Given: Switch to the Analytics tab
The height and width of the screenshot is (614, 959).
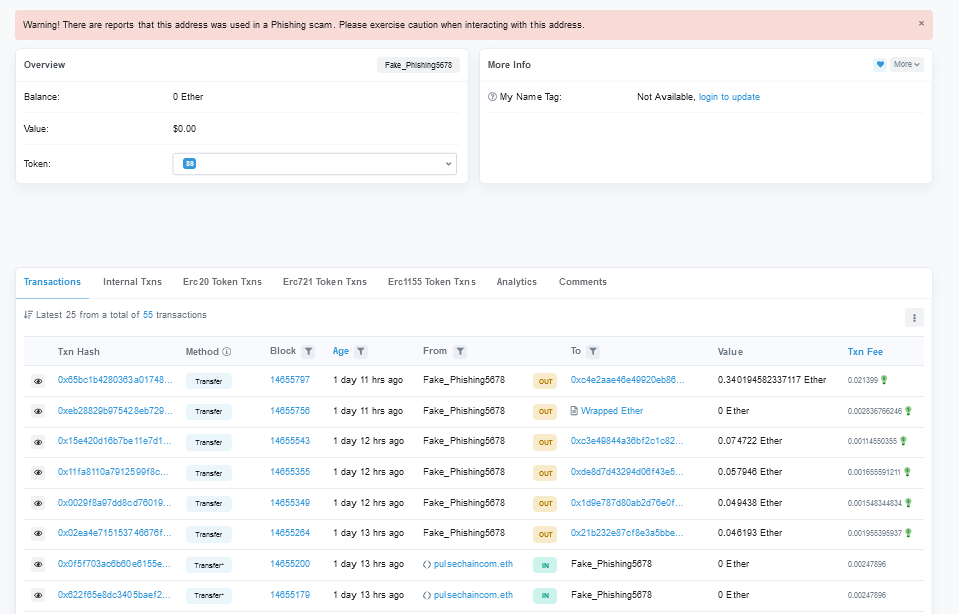Looking at the screenshot, I should point(517,282).
